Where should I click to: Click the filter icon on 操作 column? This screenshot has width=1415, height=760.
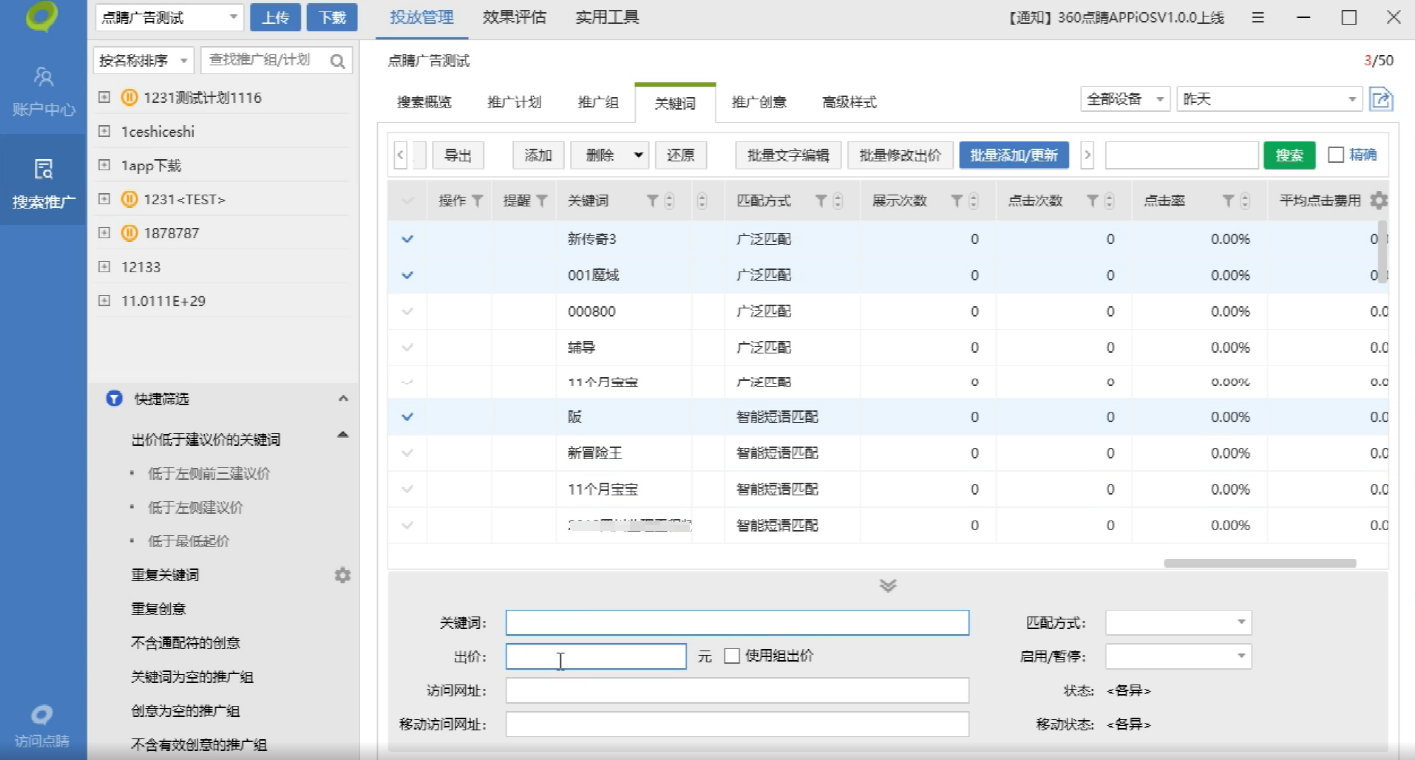(x=477, y=201)
